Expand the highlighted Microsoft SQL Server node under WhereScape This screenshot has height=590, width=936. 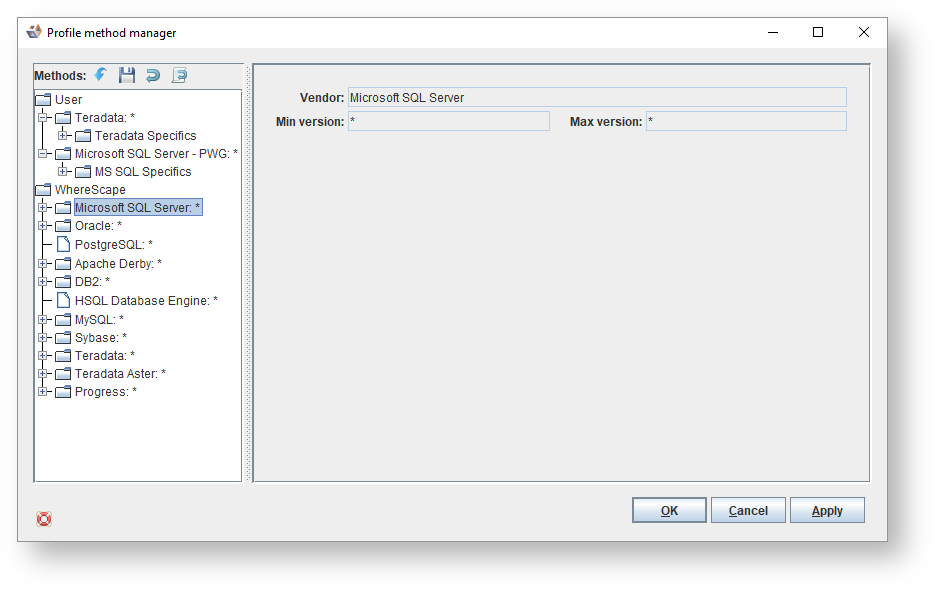(43, 208)
